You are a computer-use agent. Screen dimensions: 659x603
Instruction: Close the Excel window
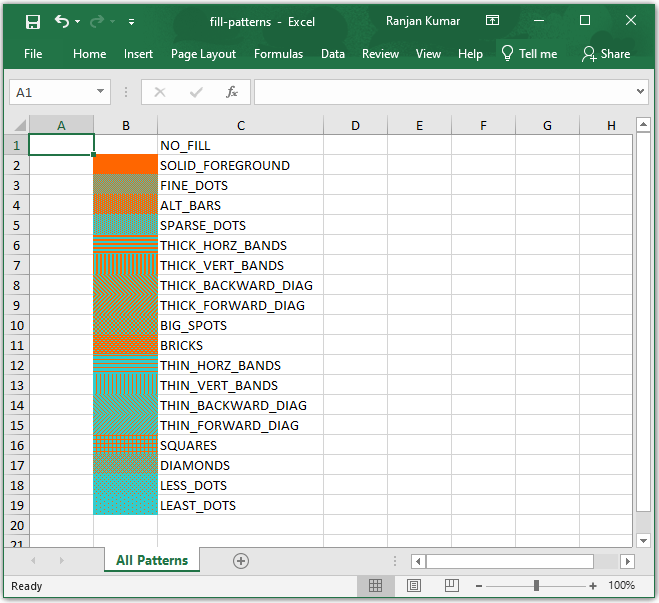630,20
